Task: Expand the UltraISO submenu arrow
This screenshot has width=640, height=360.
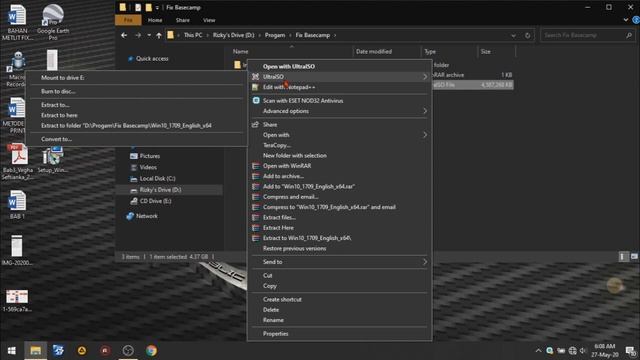Action: tap(425, 77)
